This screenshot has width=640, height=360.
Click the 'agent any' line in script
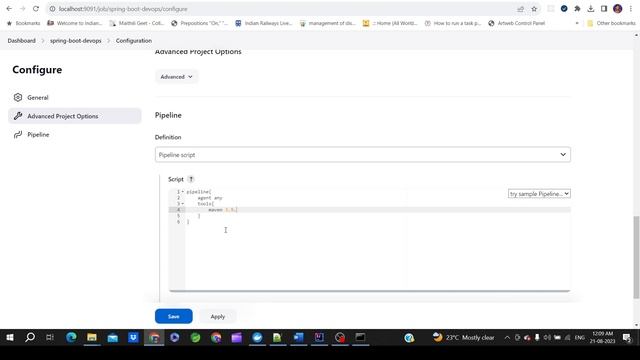[x=210, y=198]
